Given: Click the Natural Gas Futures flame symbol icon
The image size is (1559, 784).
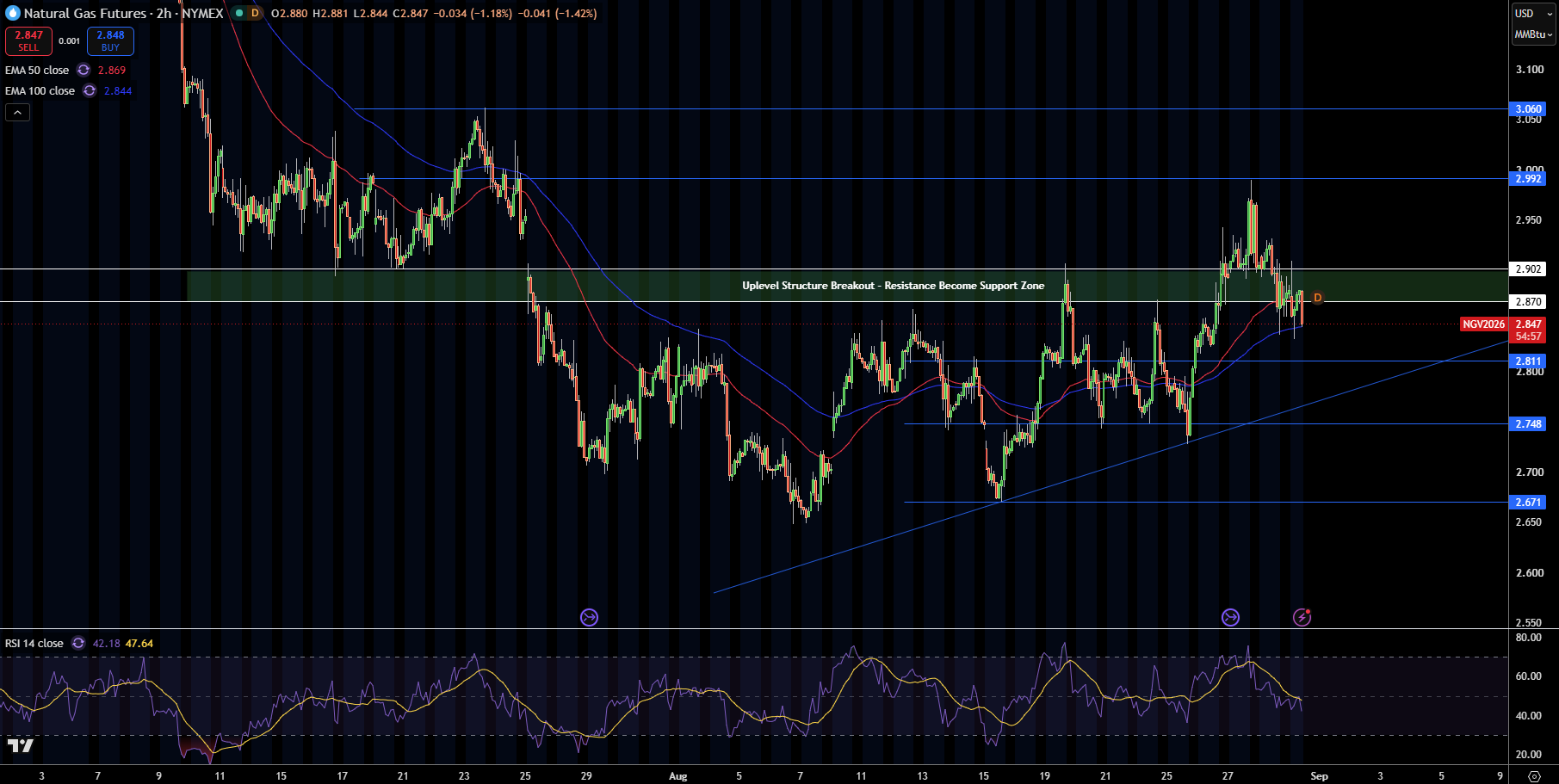Looking at the screenshot, I should 12,13.
